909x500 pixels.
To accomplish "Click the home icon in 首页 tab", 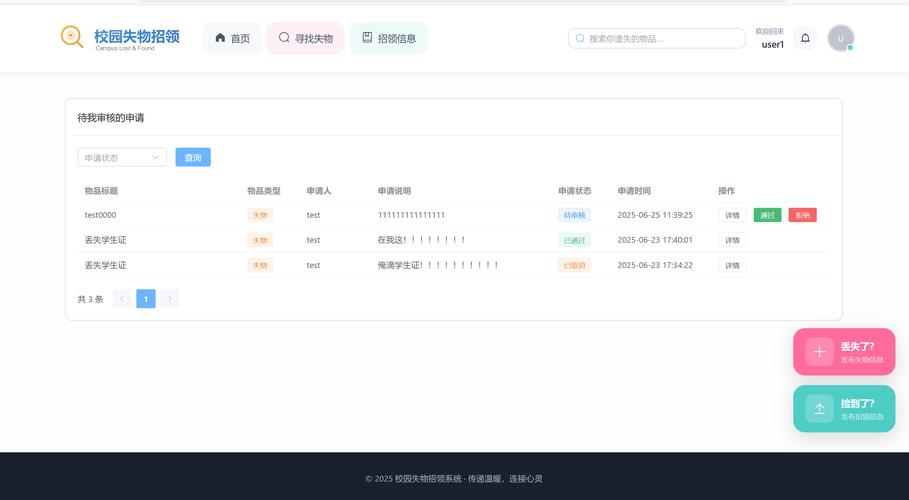I will 220,38.
